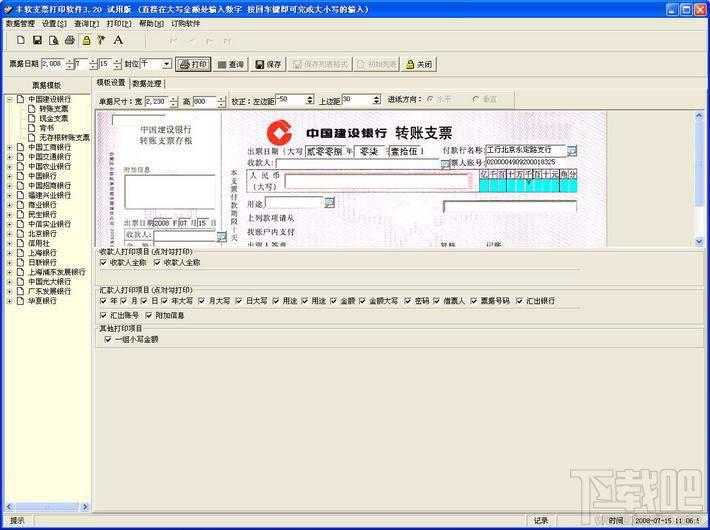This screenshot has width=710, height=530.
Task: Toggle the 一组小写金额 checkbox
Action: pyautogui.click(x=108, y=339)
